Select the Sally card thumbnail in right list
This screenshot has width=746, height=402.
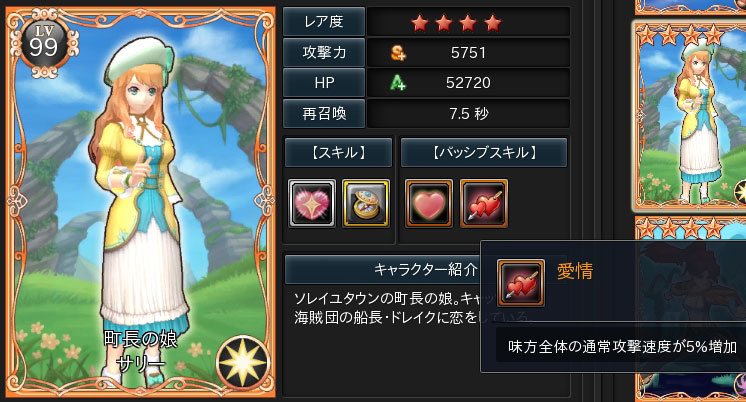tap(689, 116)
